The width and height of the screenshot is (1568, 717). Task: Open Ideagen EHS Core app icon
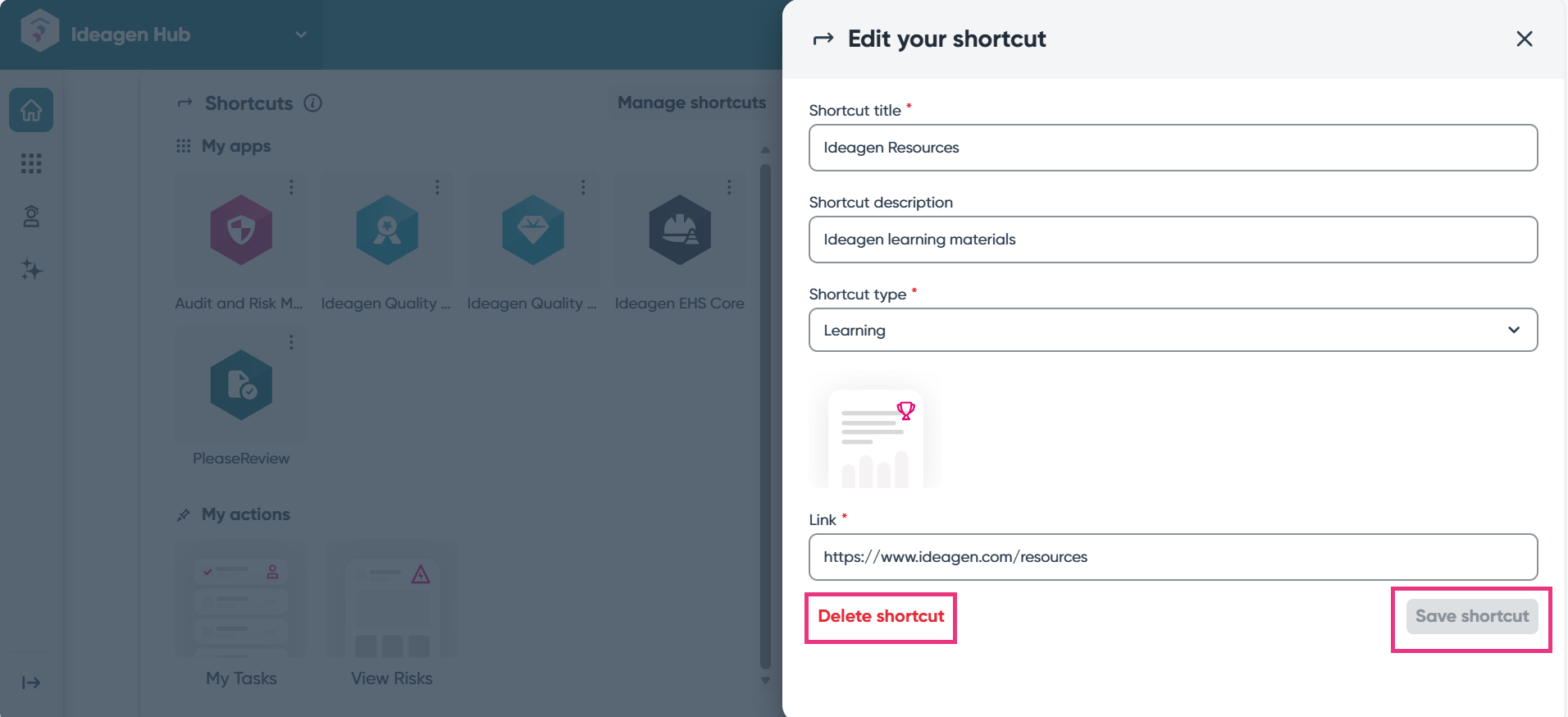click(x=680, y=230)
